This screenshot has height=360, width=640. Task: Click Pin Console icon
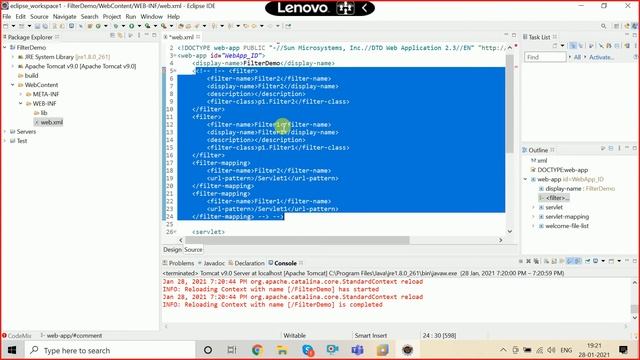click(587, 261)
